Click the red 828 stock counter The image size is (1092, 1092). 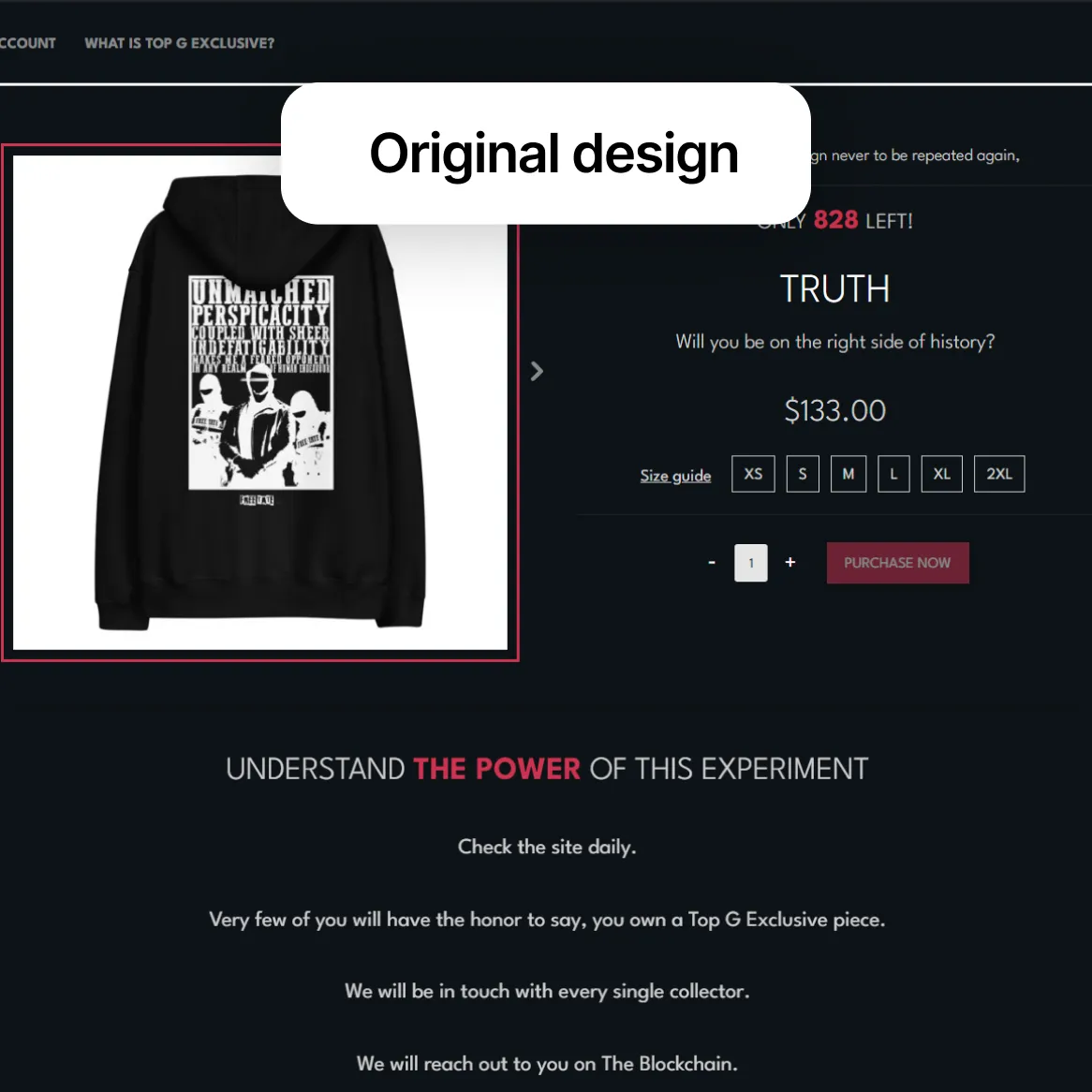pyautogui.click(x=835, y=220)
